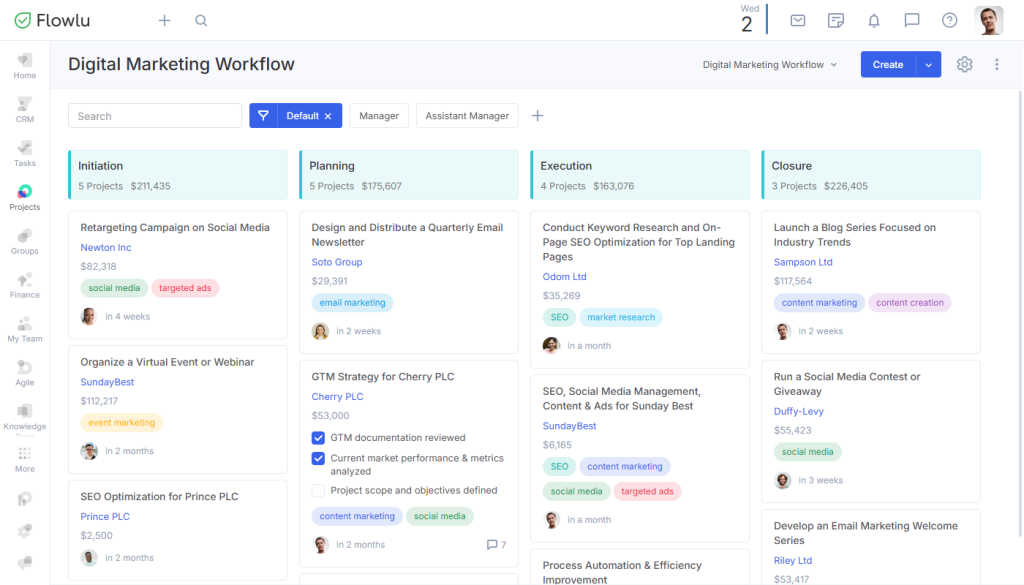Open the notes icon in header
Screen dimensions: 1024x585
836,20
